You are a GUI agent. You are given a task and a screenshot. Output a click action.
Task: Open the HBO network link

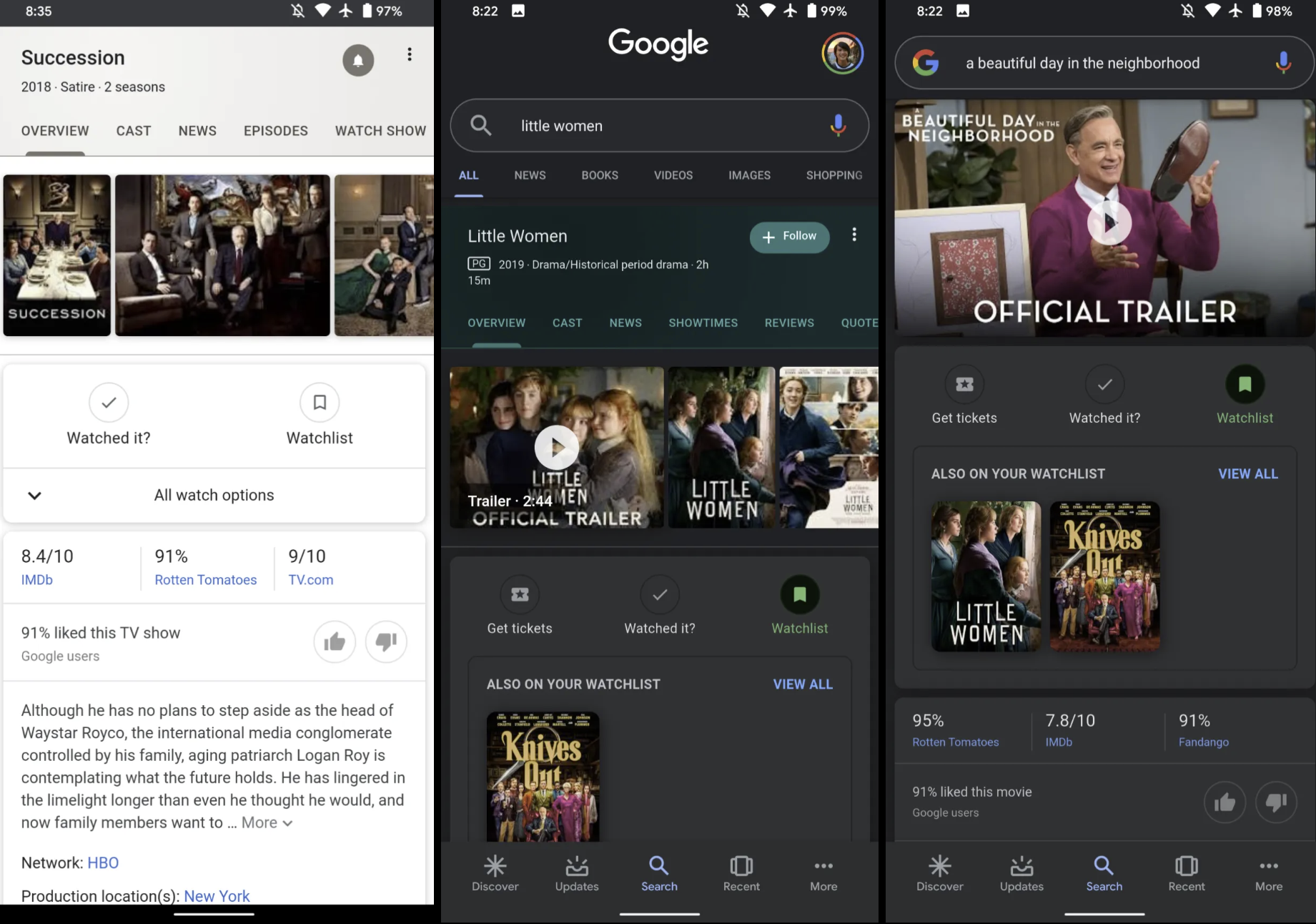click(103, 862)
